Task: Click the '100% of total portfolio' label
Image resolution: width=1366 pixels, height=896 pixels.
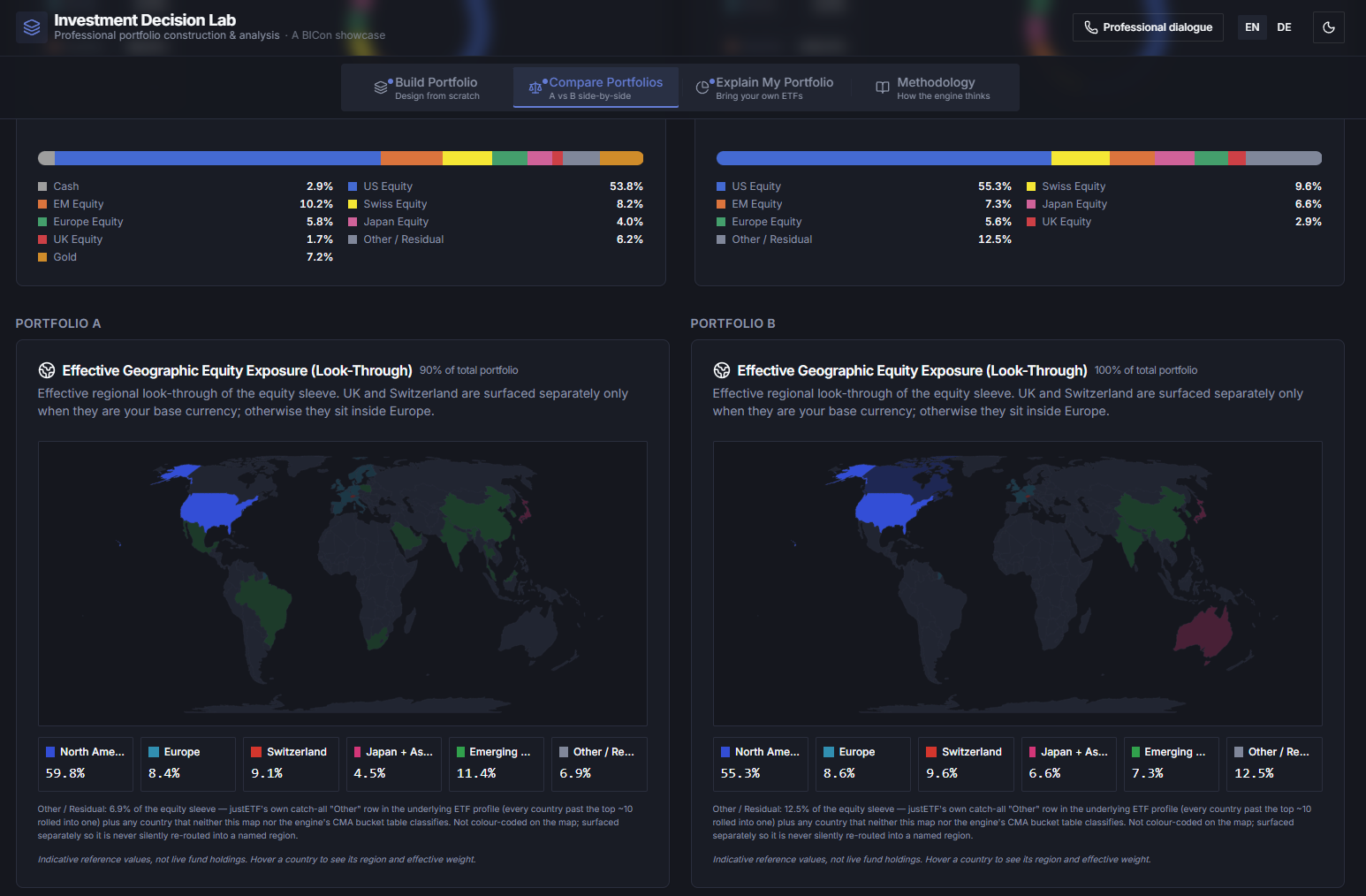Action: pos(1146,370)
